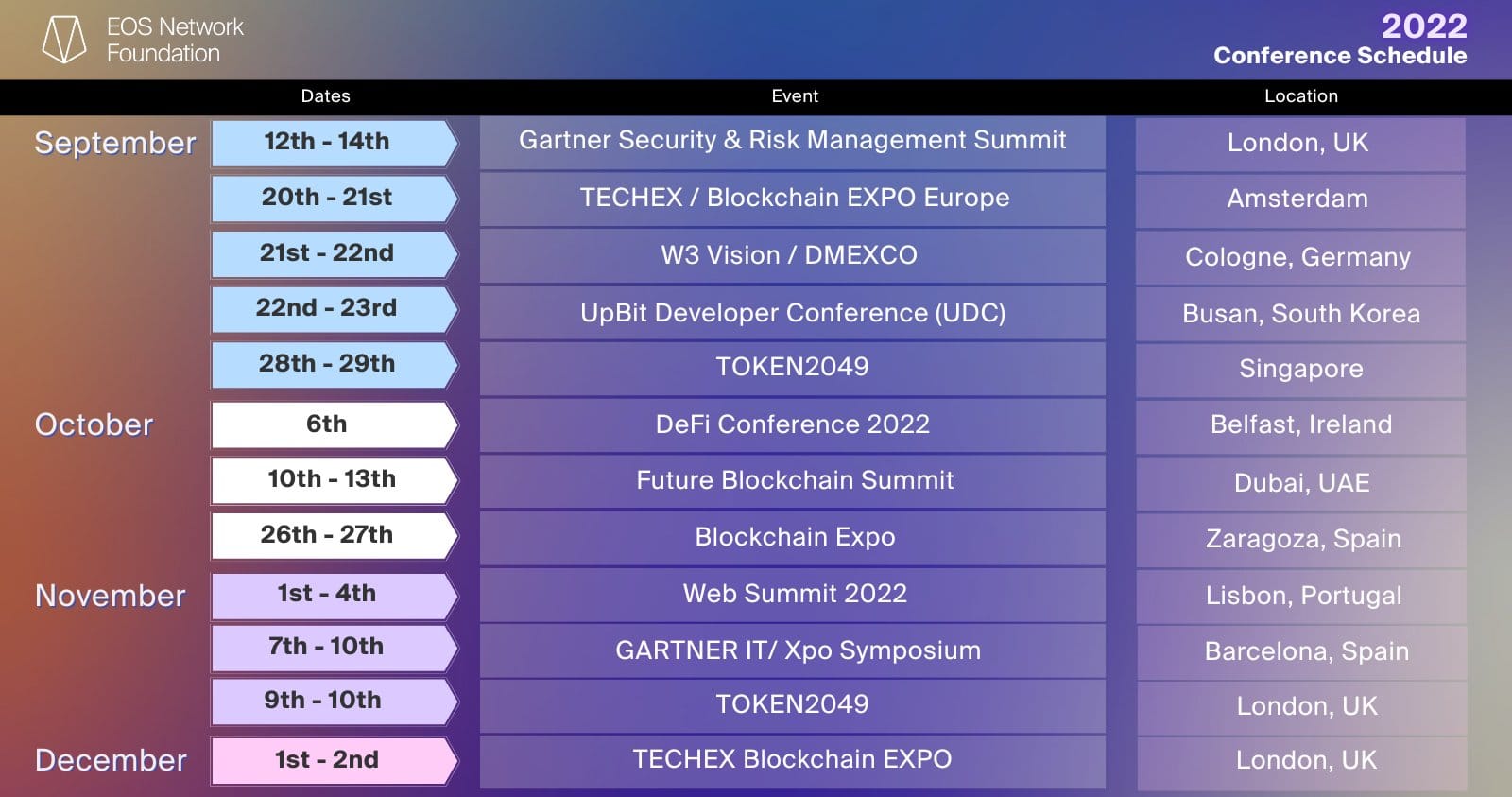This screenshot has width=1512, height=797.
Task: Open the DeFi Conference 2022 event row
Action: pyautogui.click(x=792, y=425)
